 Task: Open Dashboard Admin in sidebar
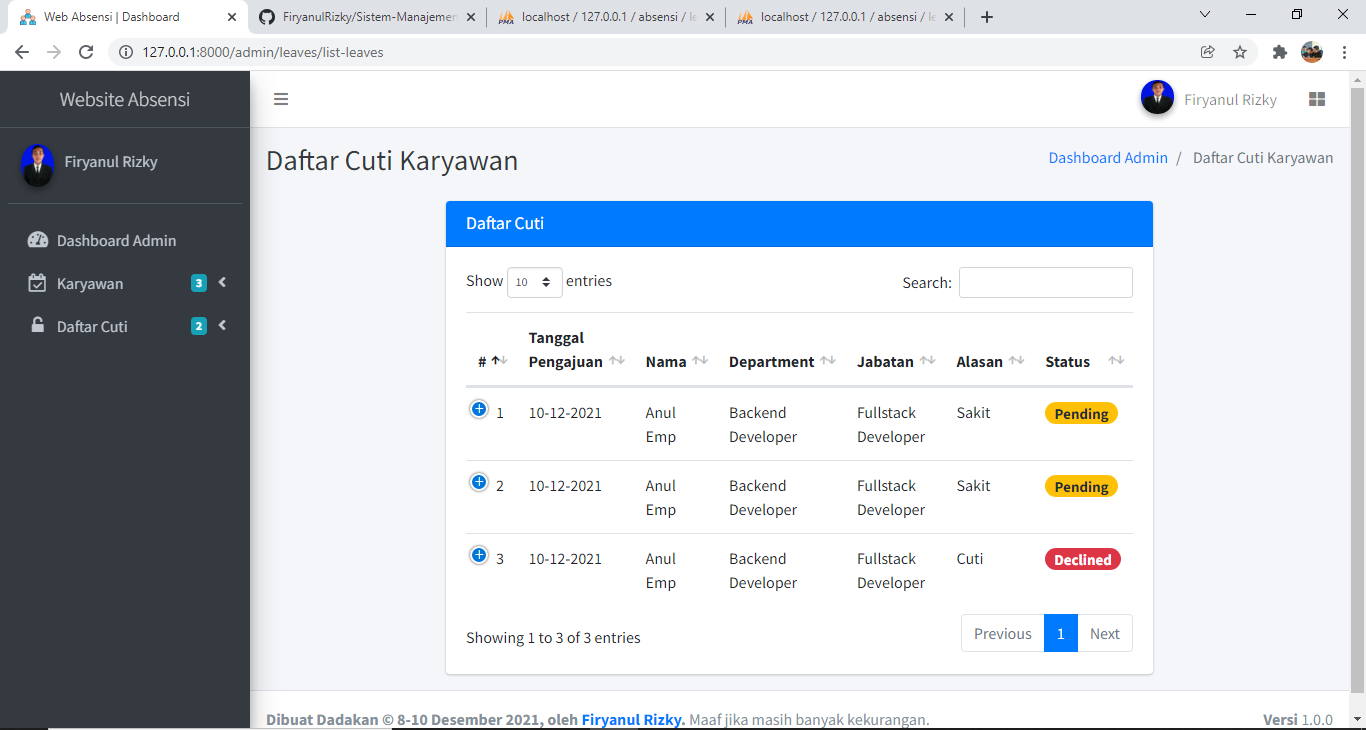click(125, 240)
